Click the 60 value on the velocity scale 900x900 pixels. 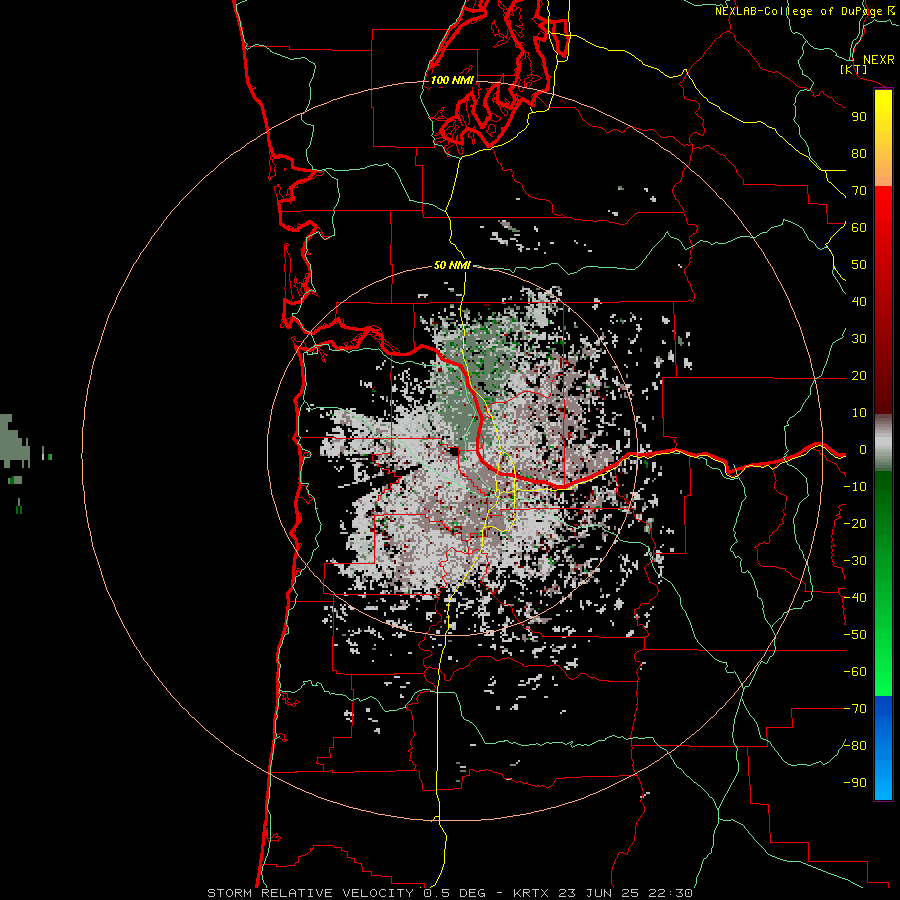pos(859,227)
